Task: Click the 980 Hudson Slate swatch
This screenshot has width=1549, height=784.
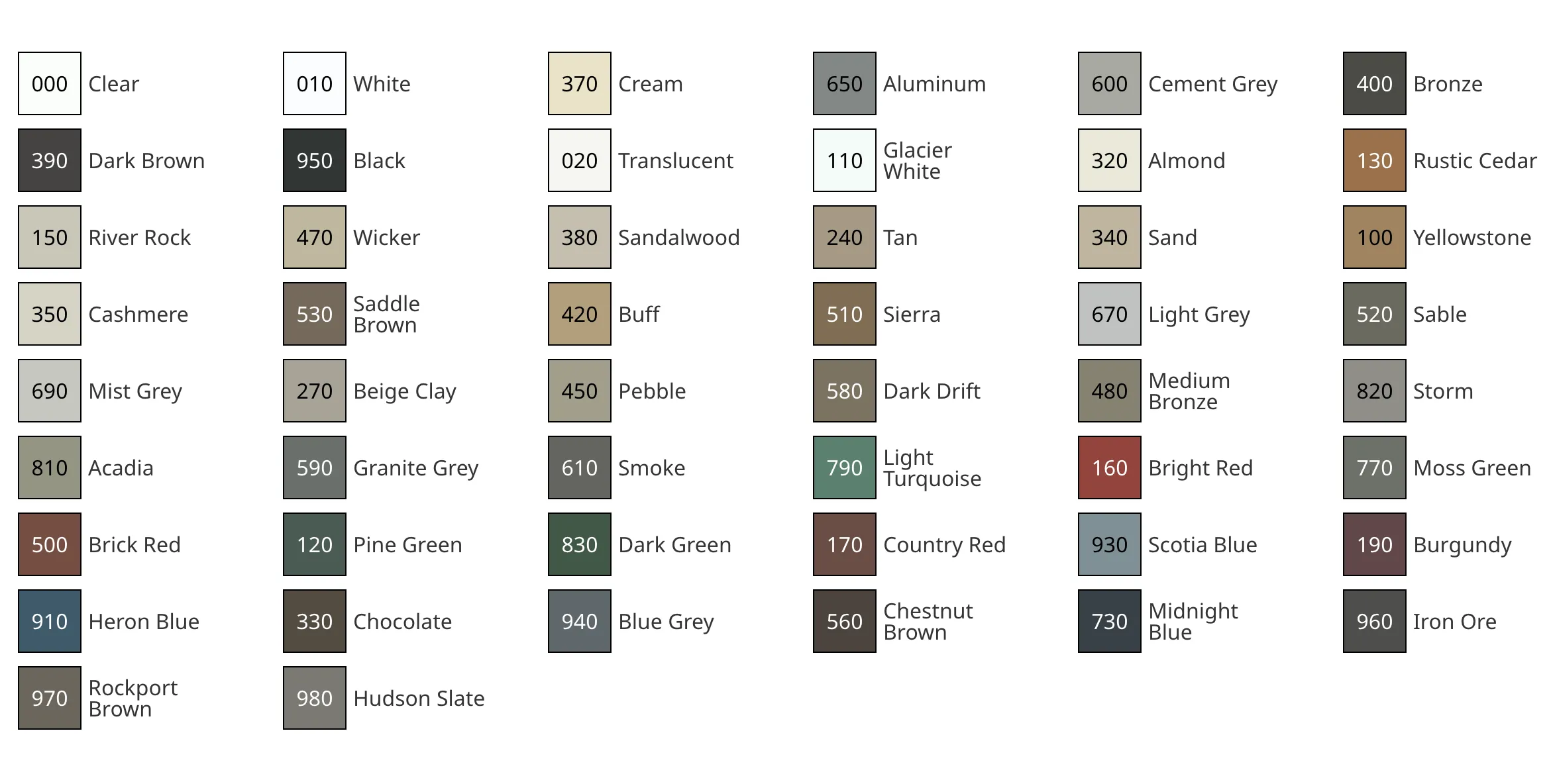Action: click(315, 698)
